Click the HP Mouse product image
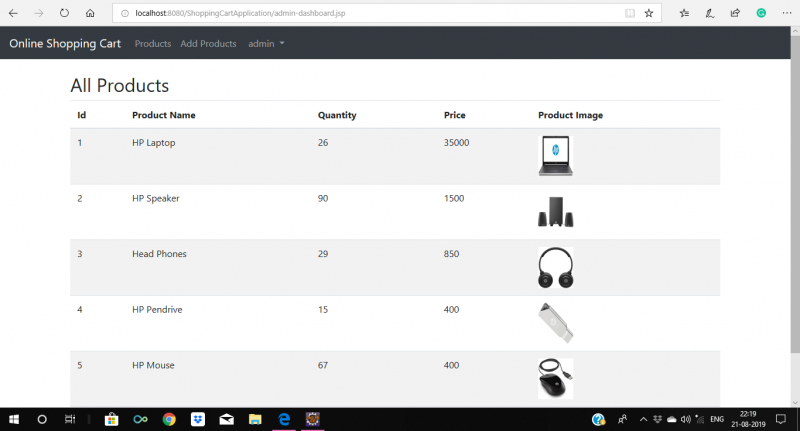The width and height of the screenshot is (800, 431). click(556, 378)
